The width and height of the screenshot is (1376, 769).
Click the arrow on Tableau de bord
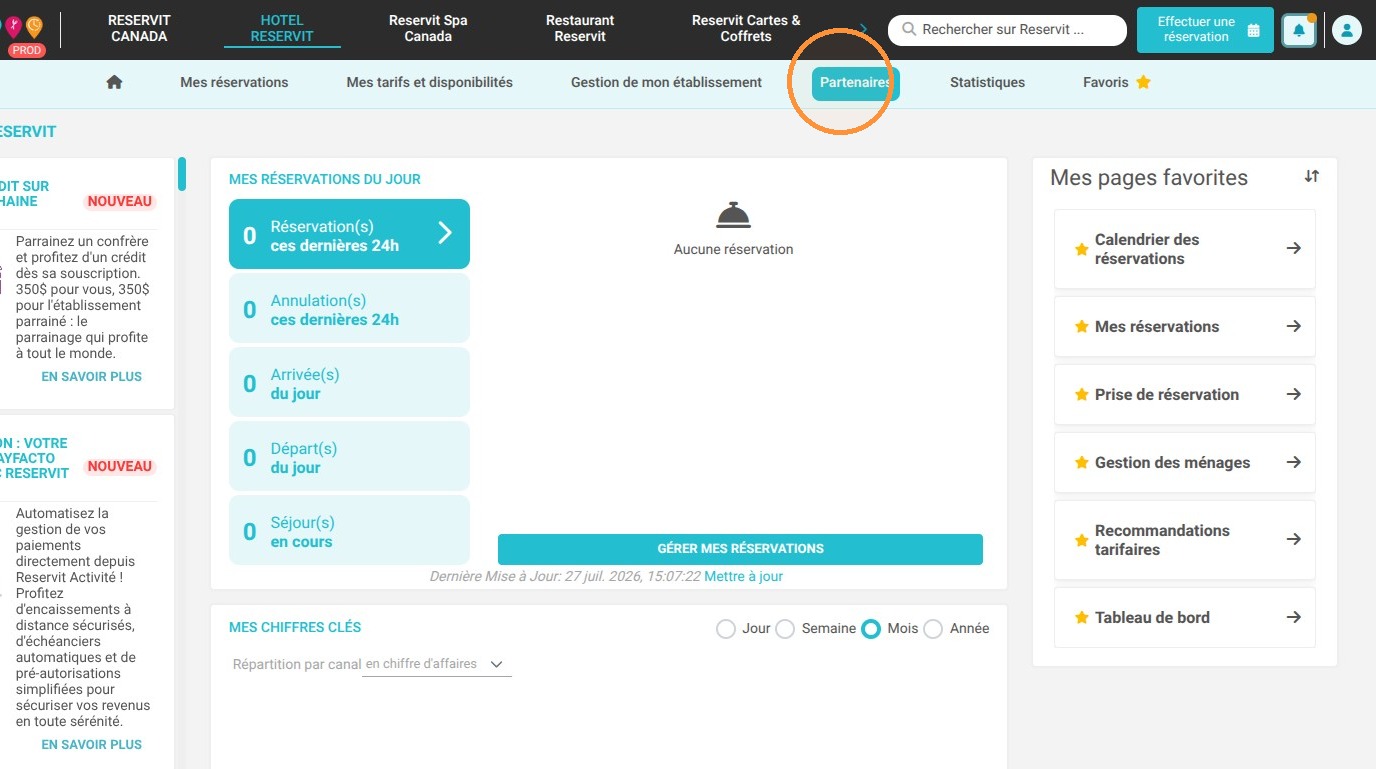tap(1293, 617)
